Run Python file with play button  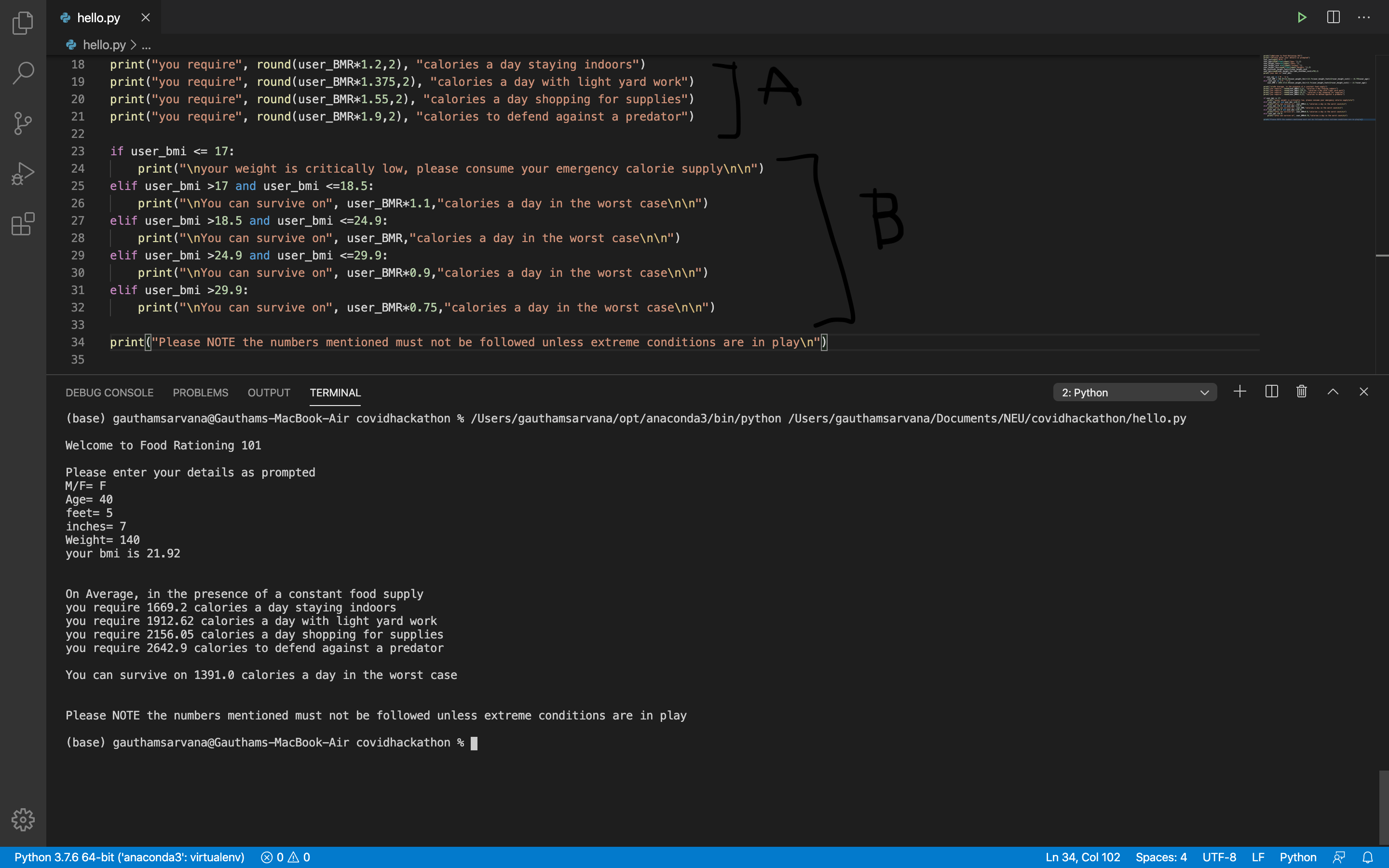(1302, 17)
